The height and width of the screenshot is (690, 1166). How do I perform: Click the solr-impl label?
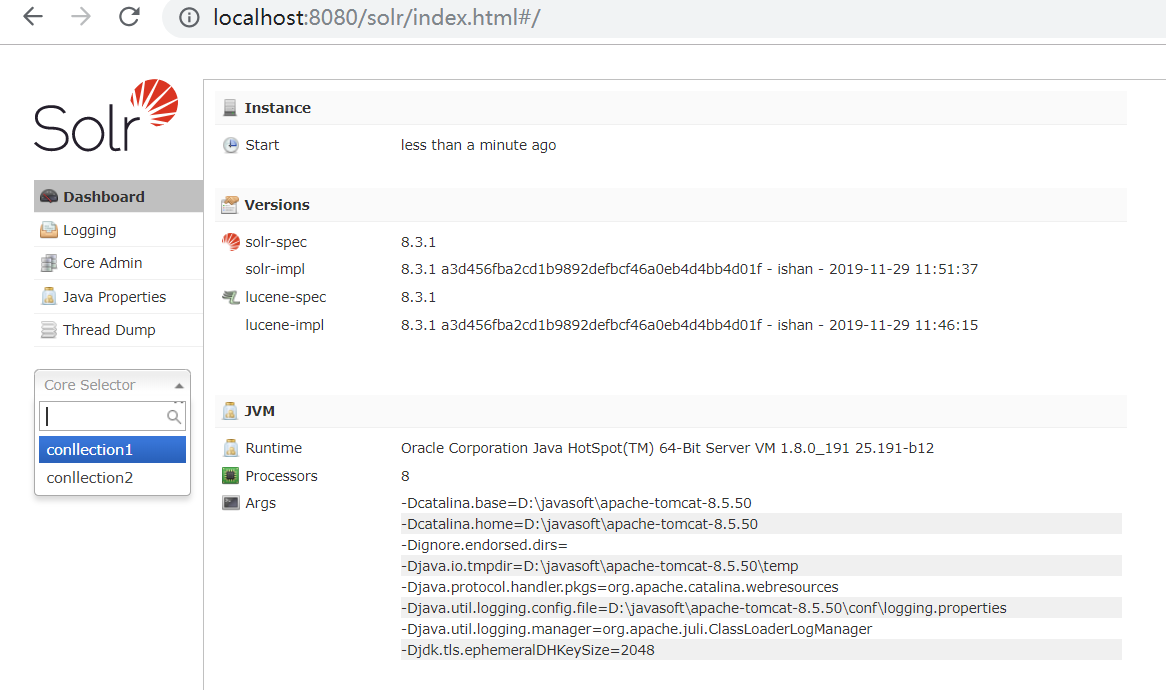tap(275, 269)
